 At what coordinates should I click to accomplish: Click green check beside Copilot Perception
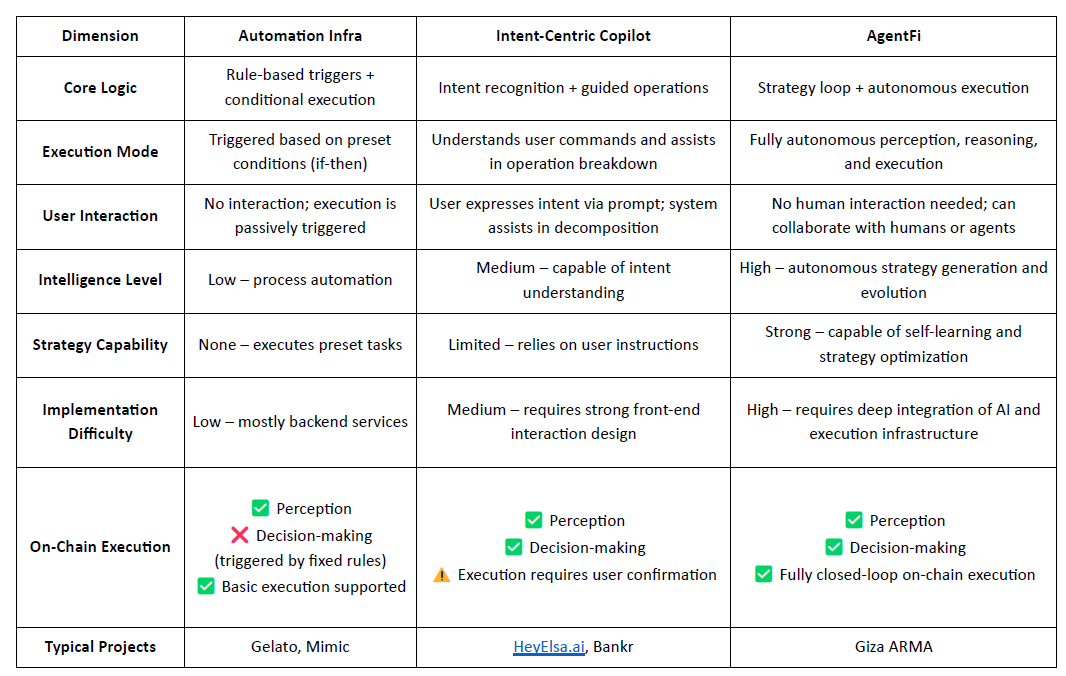pos(534,520)
